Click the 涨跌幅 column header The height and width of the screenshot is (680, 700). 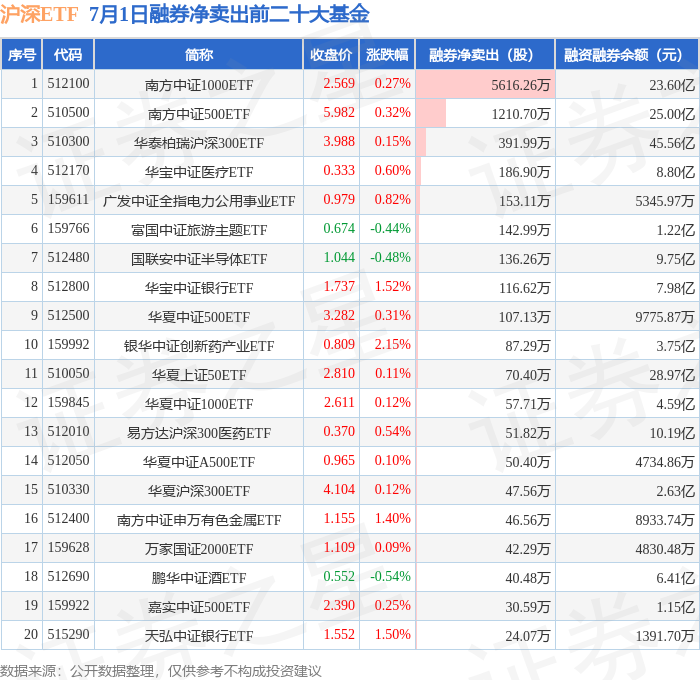[387, 54]
